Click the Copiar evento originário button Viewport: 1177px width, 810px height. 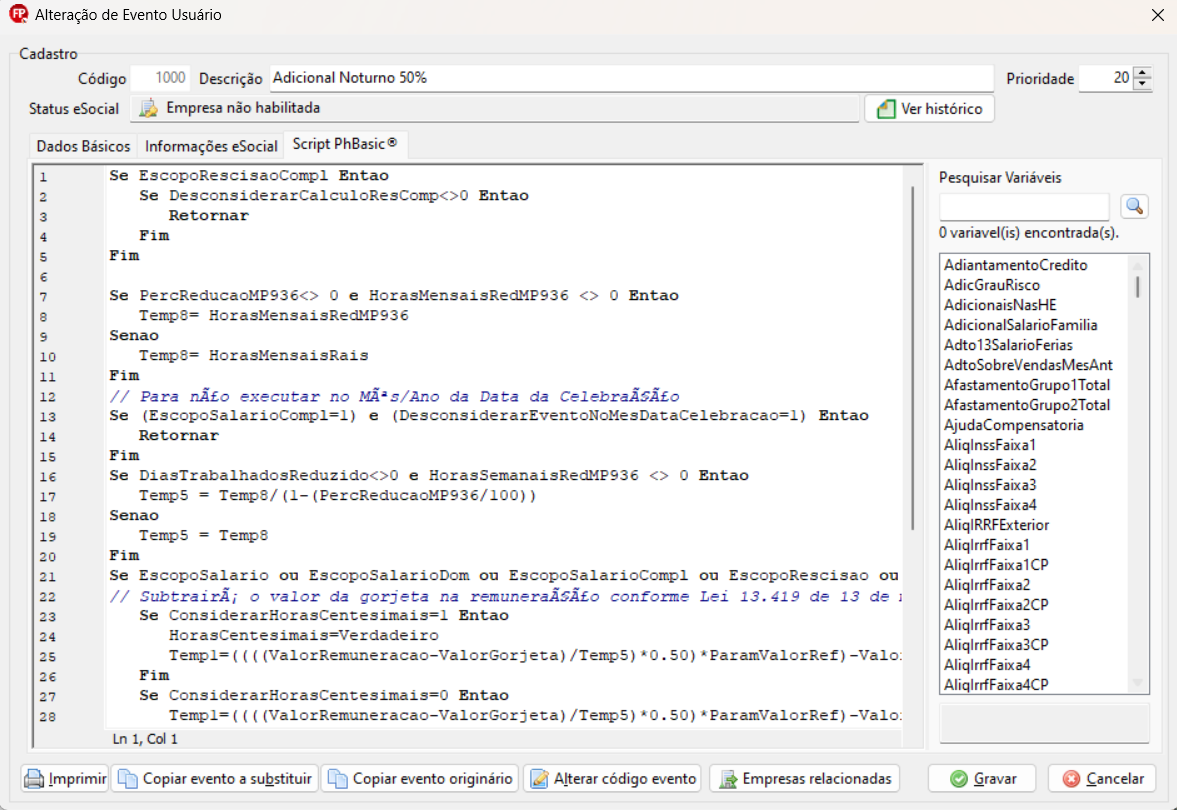tap(420, 779)
